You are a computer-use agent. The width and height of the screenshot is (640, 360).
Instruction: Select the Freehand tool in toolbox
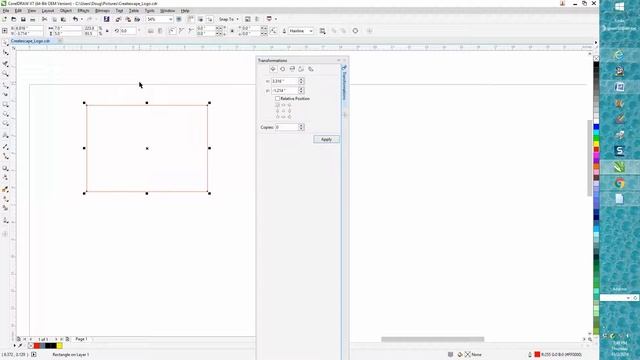click(5, 84)
